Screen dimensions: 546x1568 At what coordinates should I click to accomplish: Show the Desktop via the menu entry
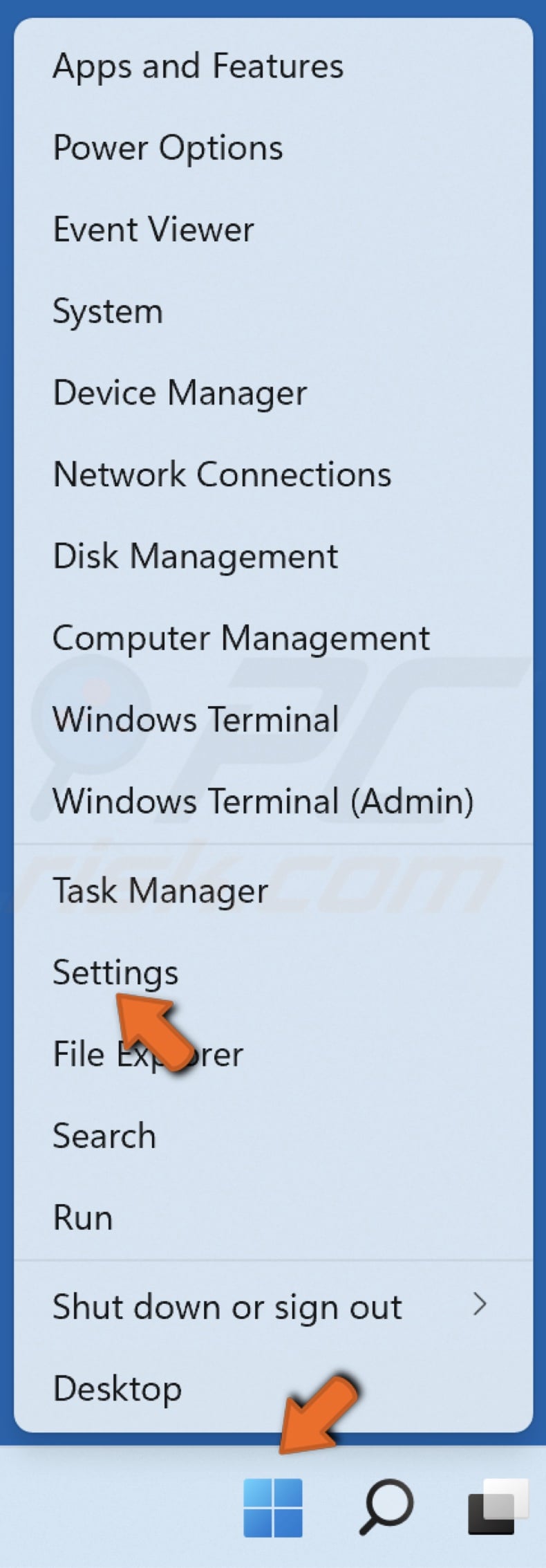pos(115,1389)
